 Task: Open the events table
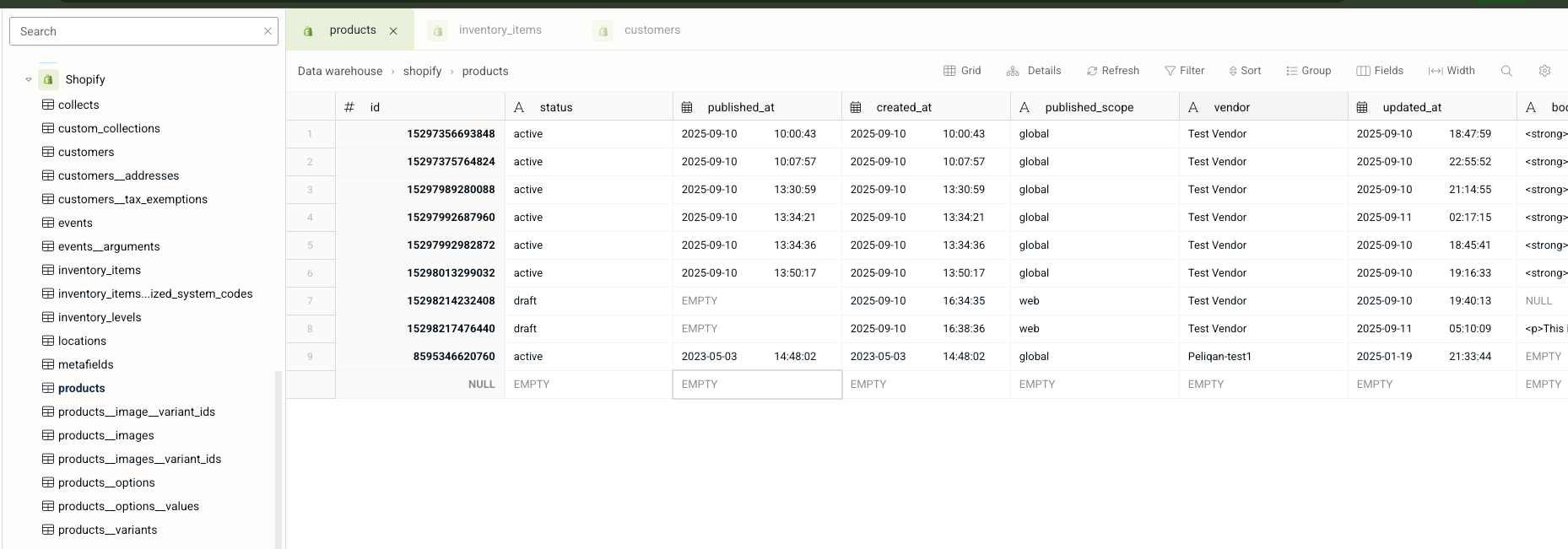(x=75, y=223)
